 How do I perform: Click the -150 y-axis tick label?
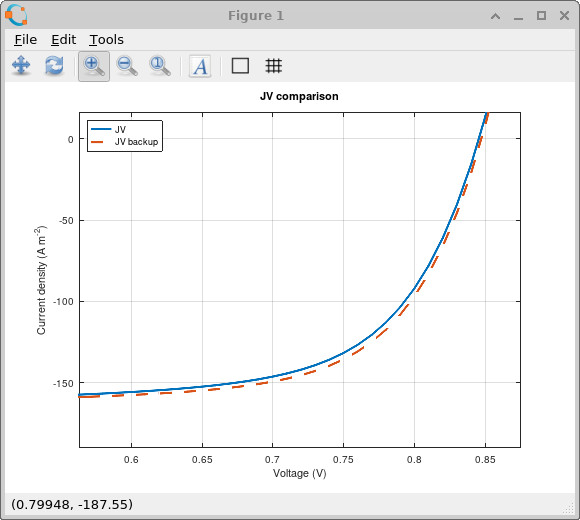click(63, 383)
